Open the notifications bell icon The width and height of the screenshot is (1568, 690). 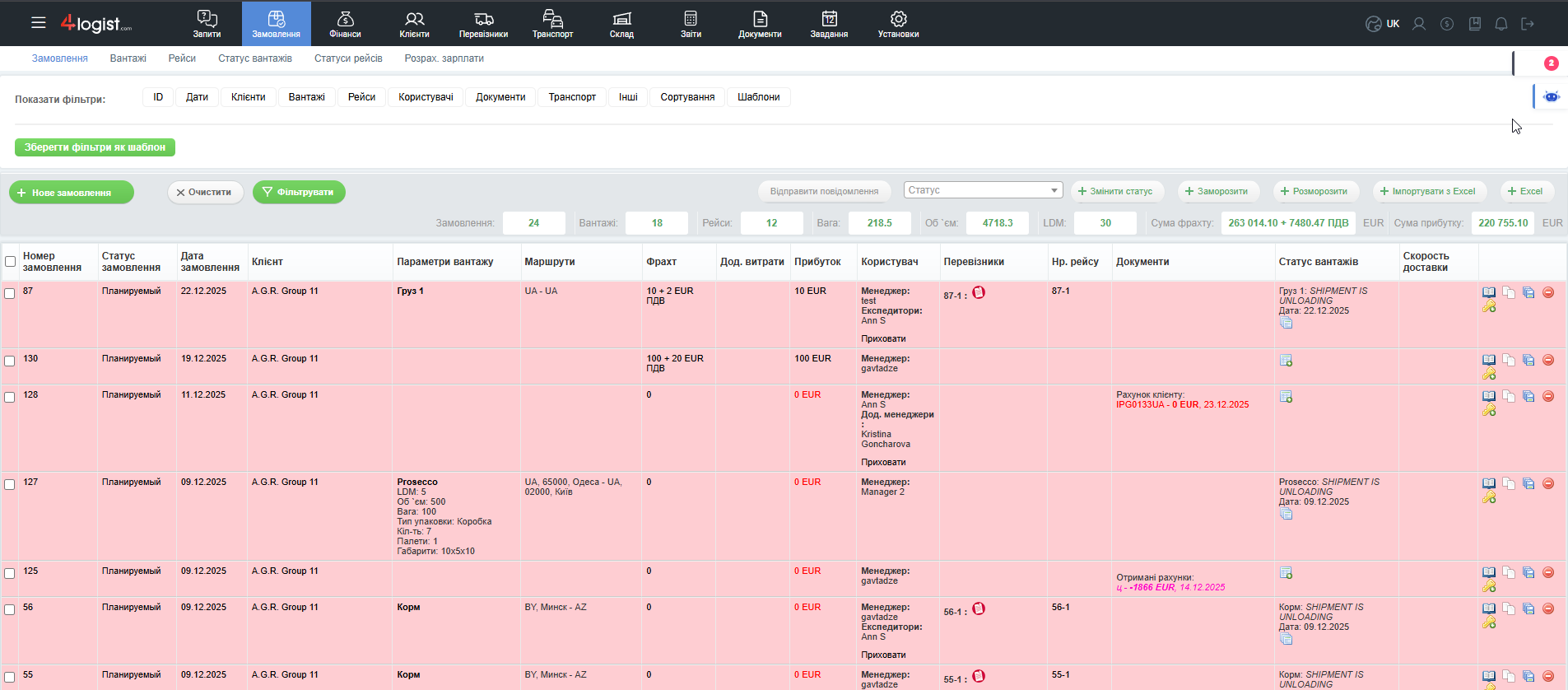coord(1501,24)
